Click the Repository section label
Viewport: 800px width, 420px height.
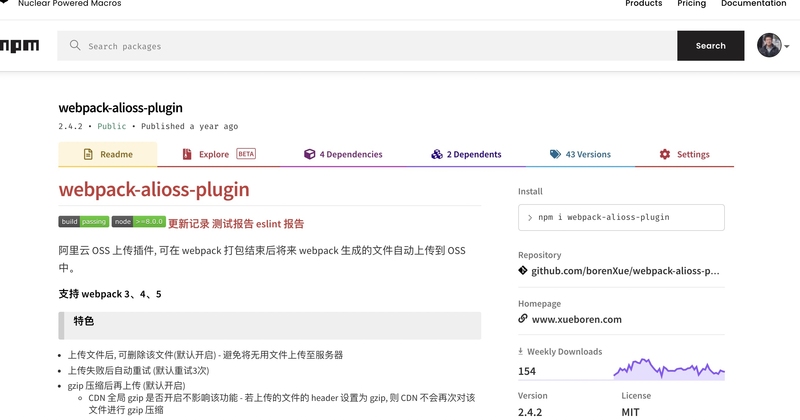539,255
